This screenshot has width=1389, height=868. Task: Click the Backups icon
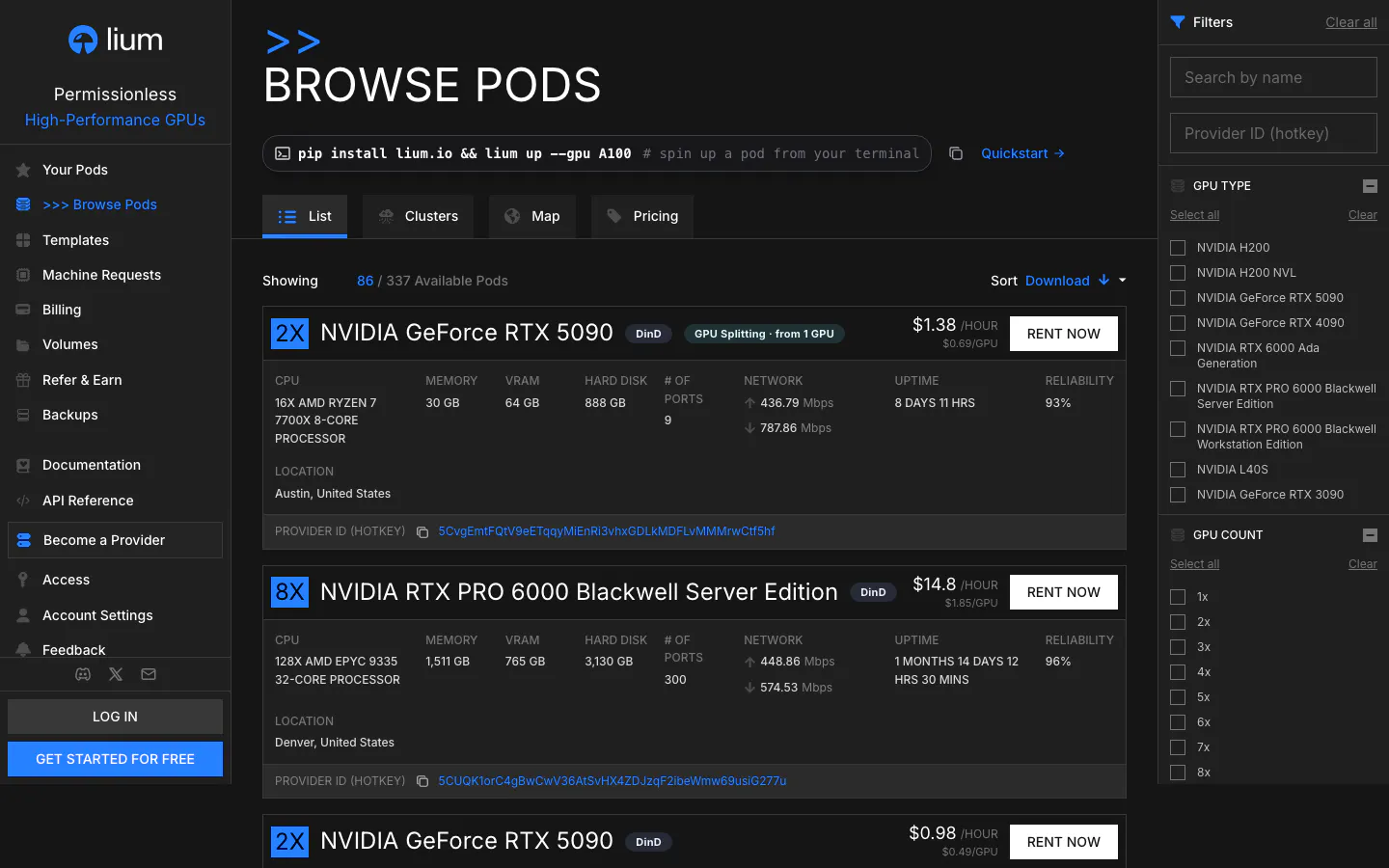pyautogui.click(x=23, y=415)
